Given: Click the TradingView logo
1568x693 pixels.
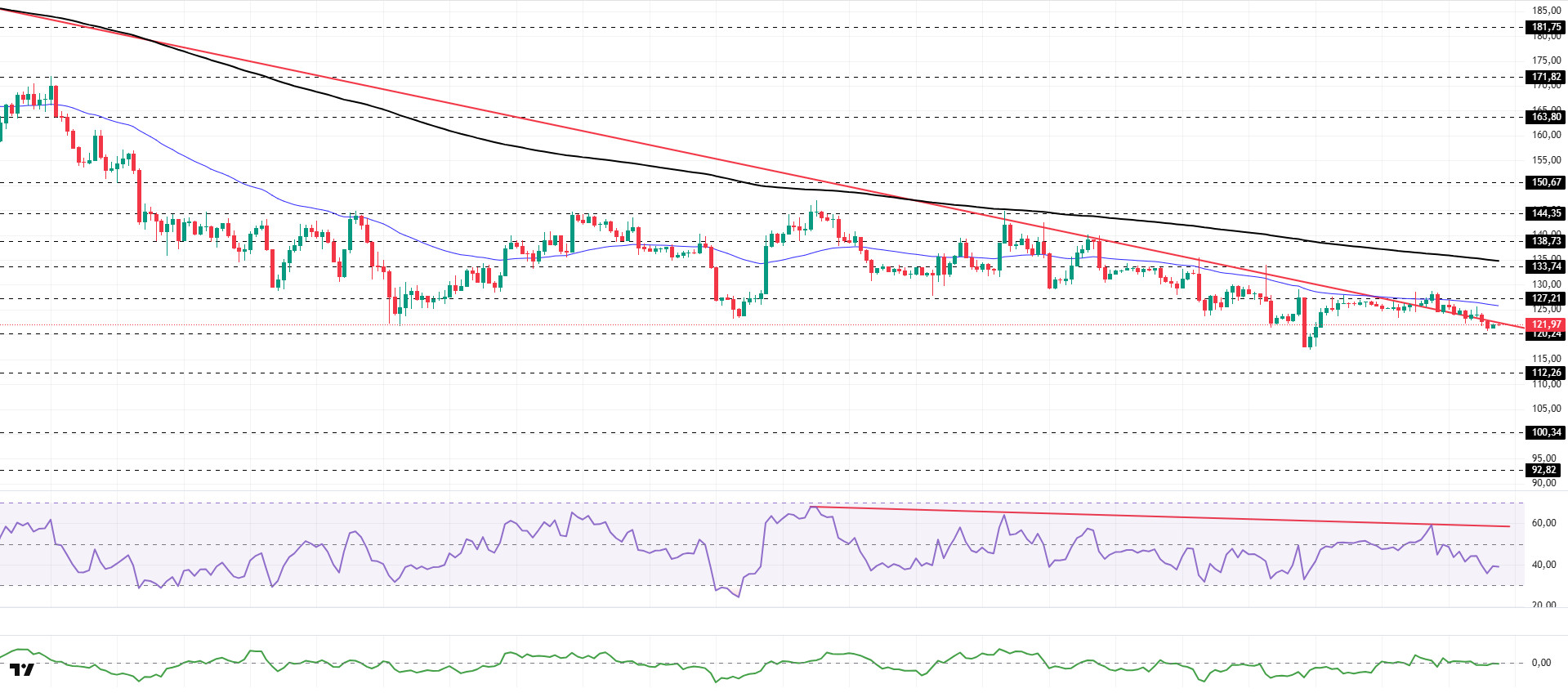Looking at the screenshot, I should pyautogui.click(x=23, y=670).
